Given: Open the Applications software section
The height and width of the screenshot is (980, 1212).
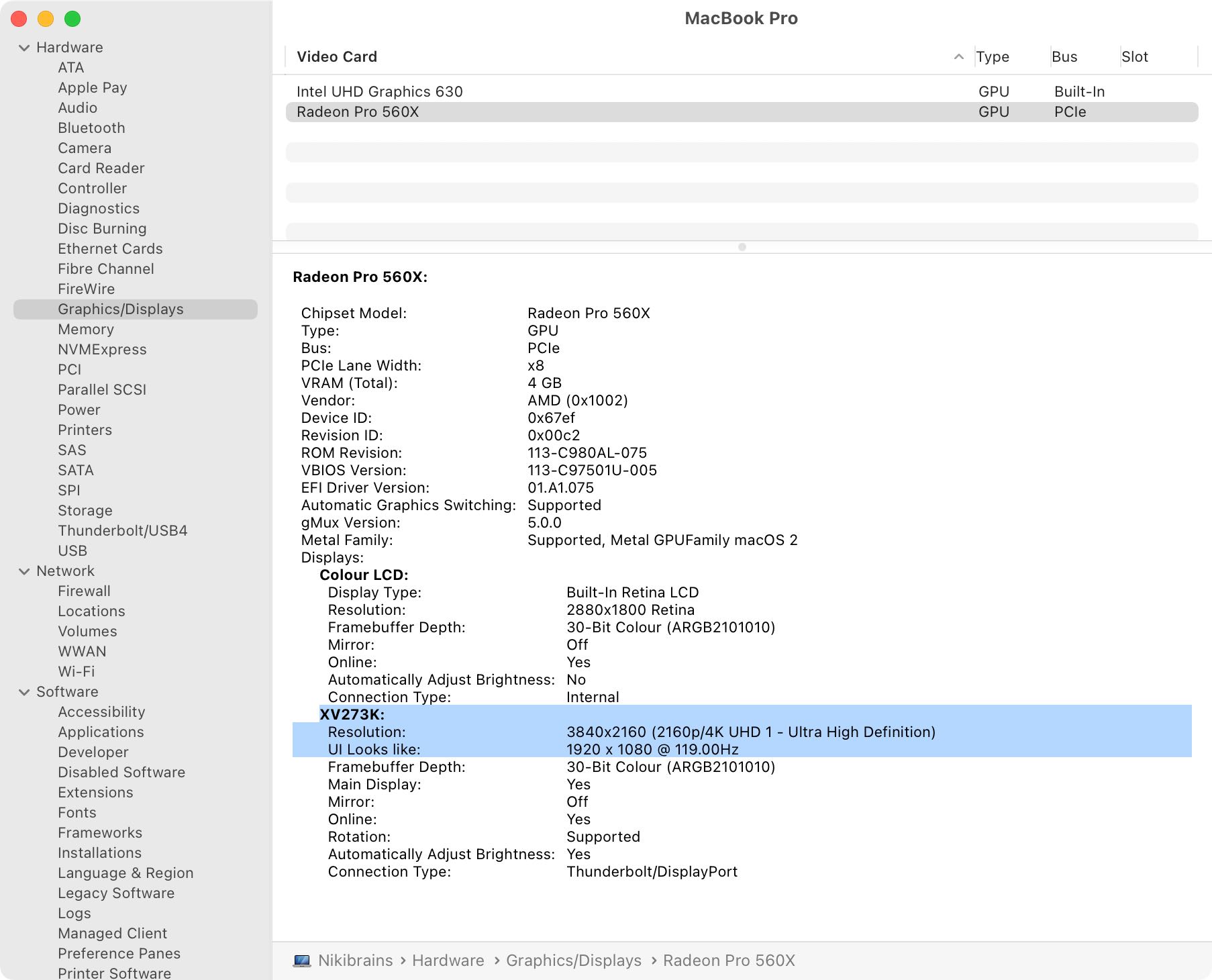Looking at the screenshot, I should [x=101, y=732].
